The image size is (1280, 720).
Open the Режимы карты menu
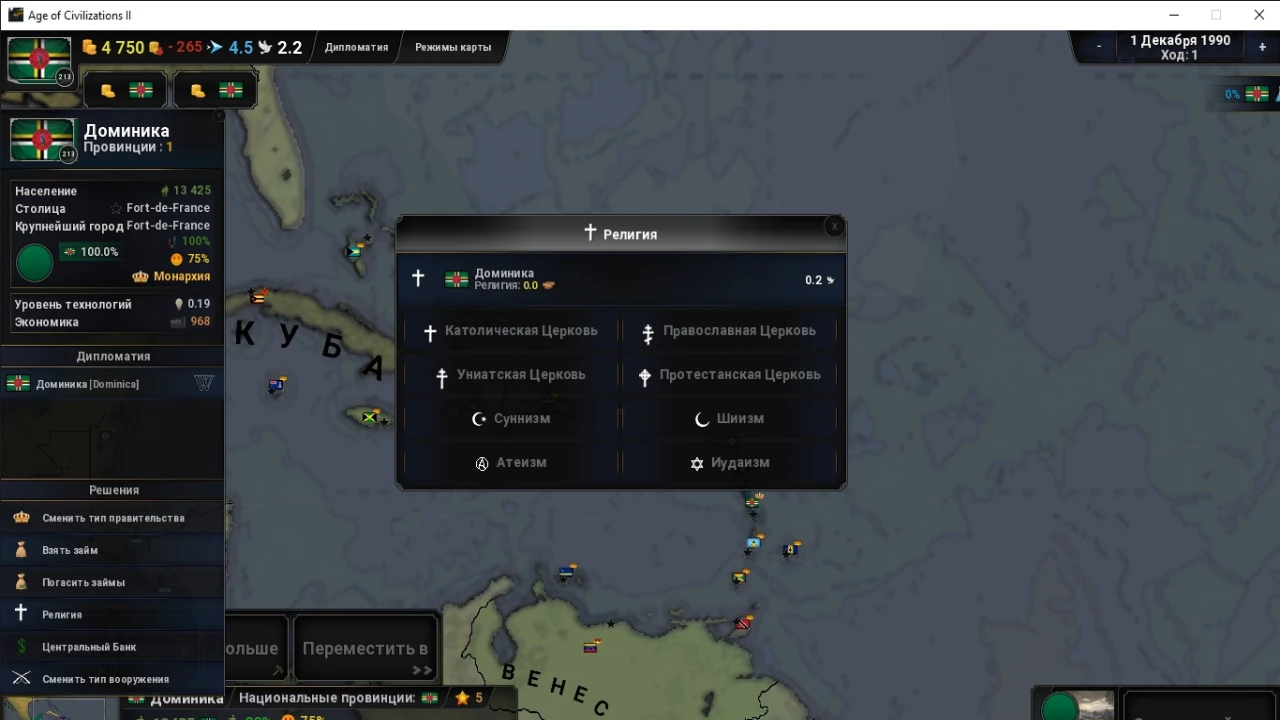click(x=453, y=47)
